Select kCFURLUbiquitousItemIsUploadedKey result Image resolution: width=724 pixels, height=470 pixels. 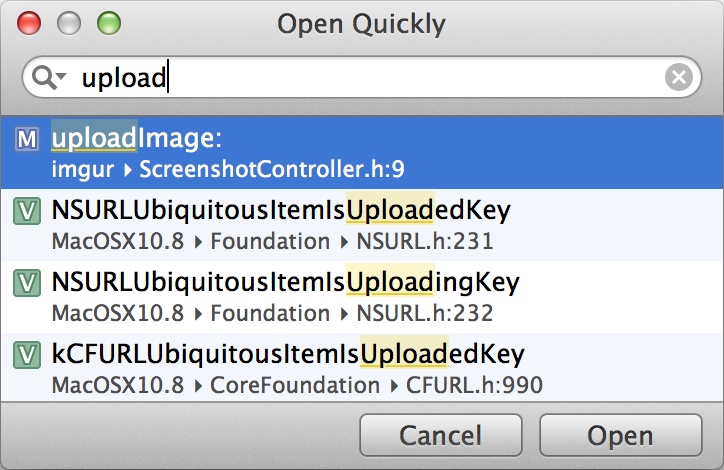pos(362,367)
